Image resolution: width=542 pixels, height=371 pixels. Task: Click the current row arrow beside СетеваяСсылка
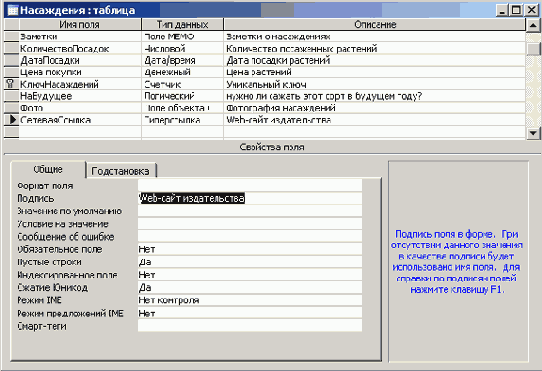point(12,120)
